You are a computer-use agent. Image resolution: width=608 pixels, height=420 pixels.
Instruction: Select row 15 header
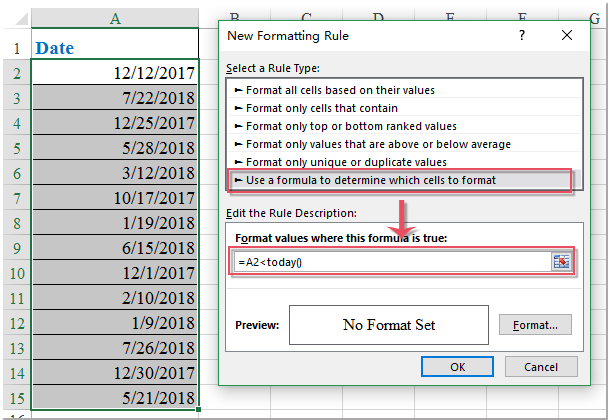pos(15,396)
